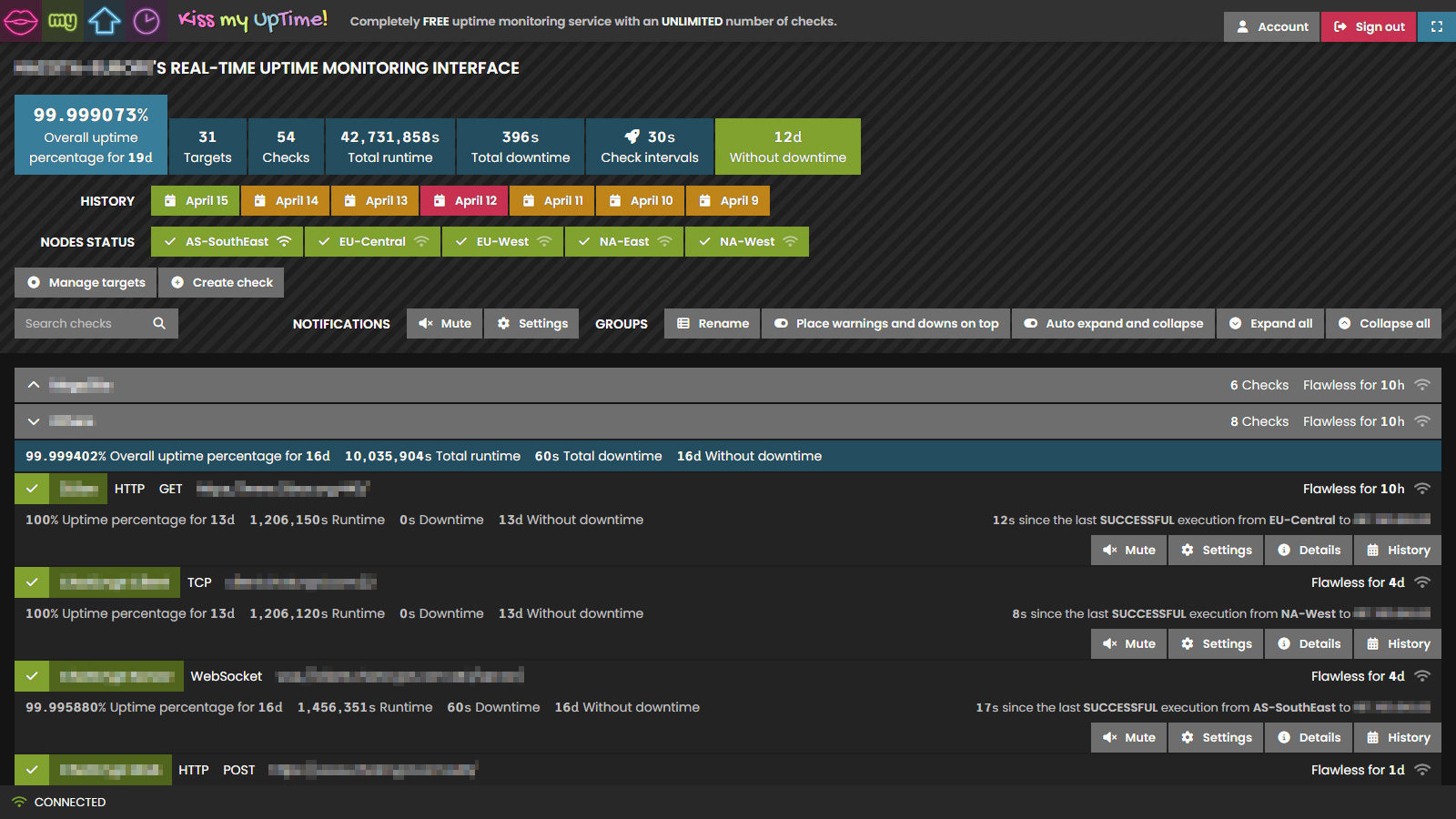
Task: Focus the Search checks field
Action: pyautogui.click(x=84, y=323)
